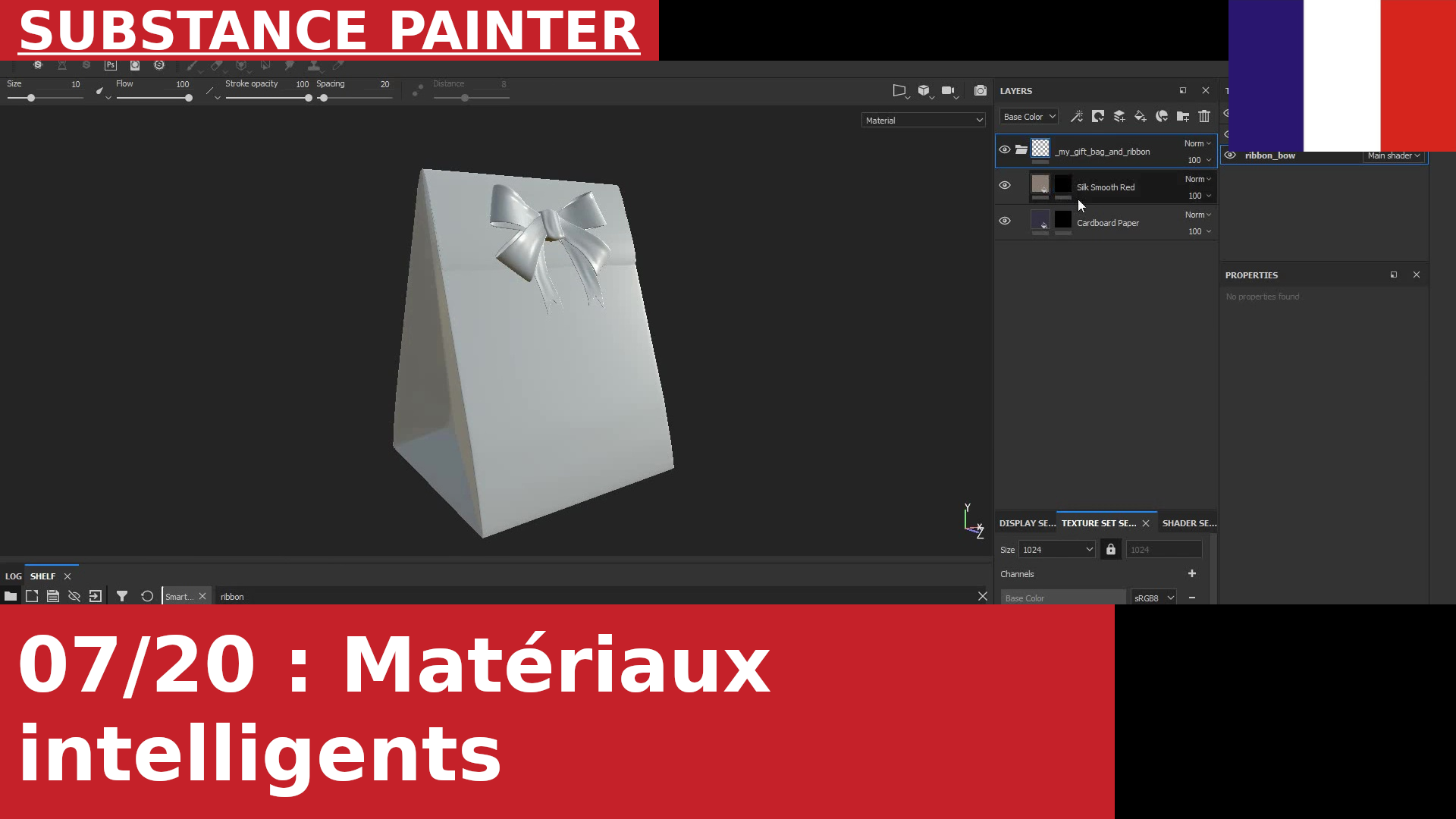Open the smart material icon in Layers toolbar
This screenshot has height=819, width=1456.
coord(1161,116)
